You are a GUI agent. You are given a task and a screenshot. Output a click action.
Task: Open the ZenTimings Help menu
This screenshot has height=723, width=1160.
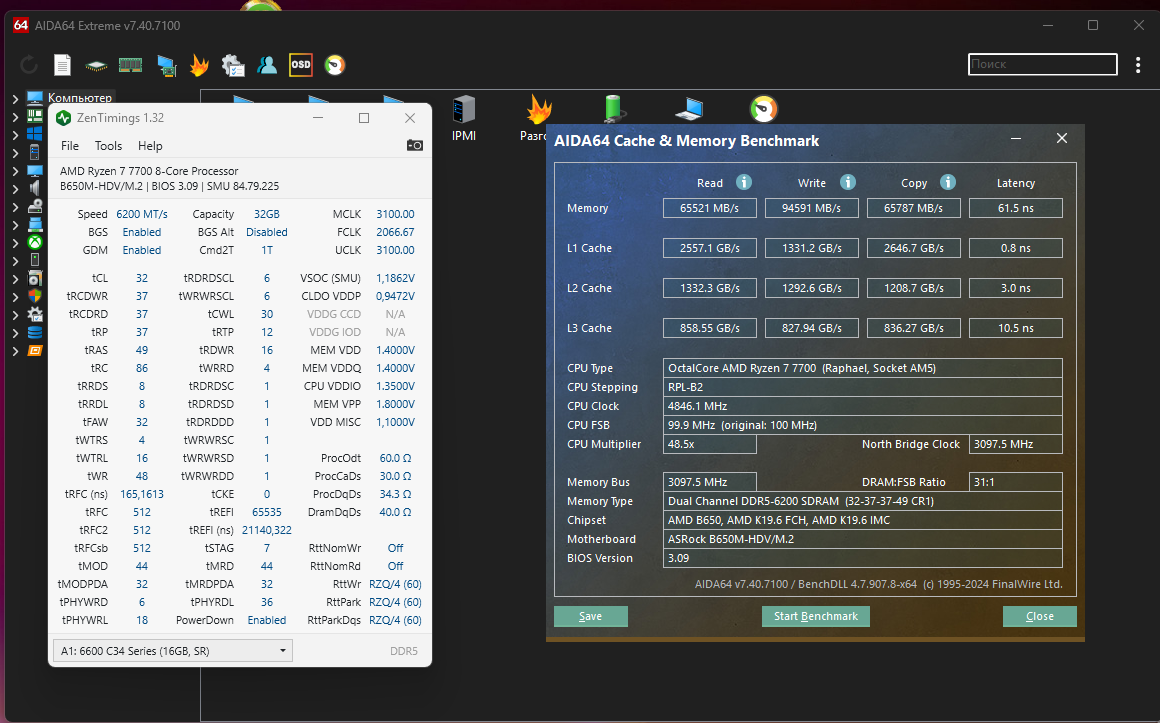(x=150, y=146)
